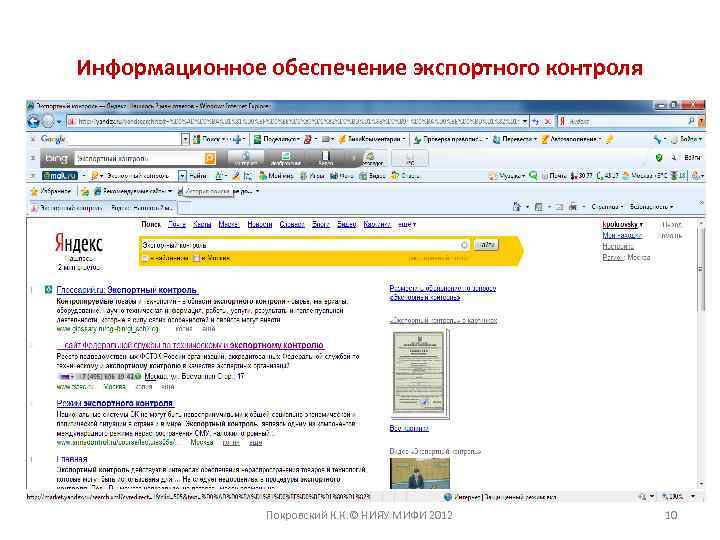Screen dimensions: 720x540
Task: Click the page vertical scrollbar thumb
Action: 701,270
